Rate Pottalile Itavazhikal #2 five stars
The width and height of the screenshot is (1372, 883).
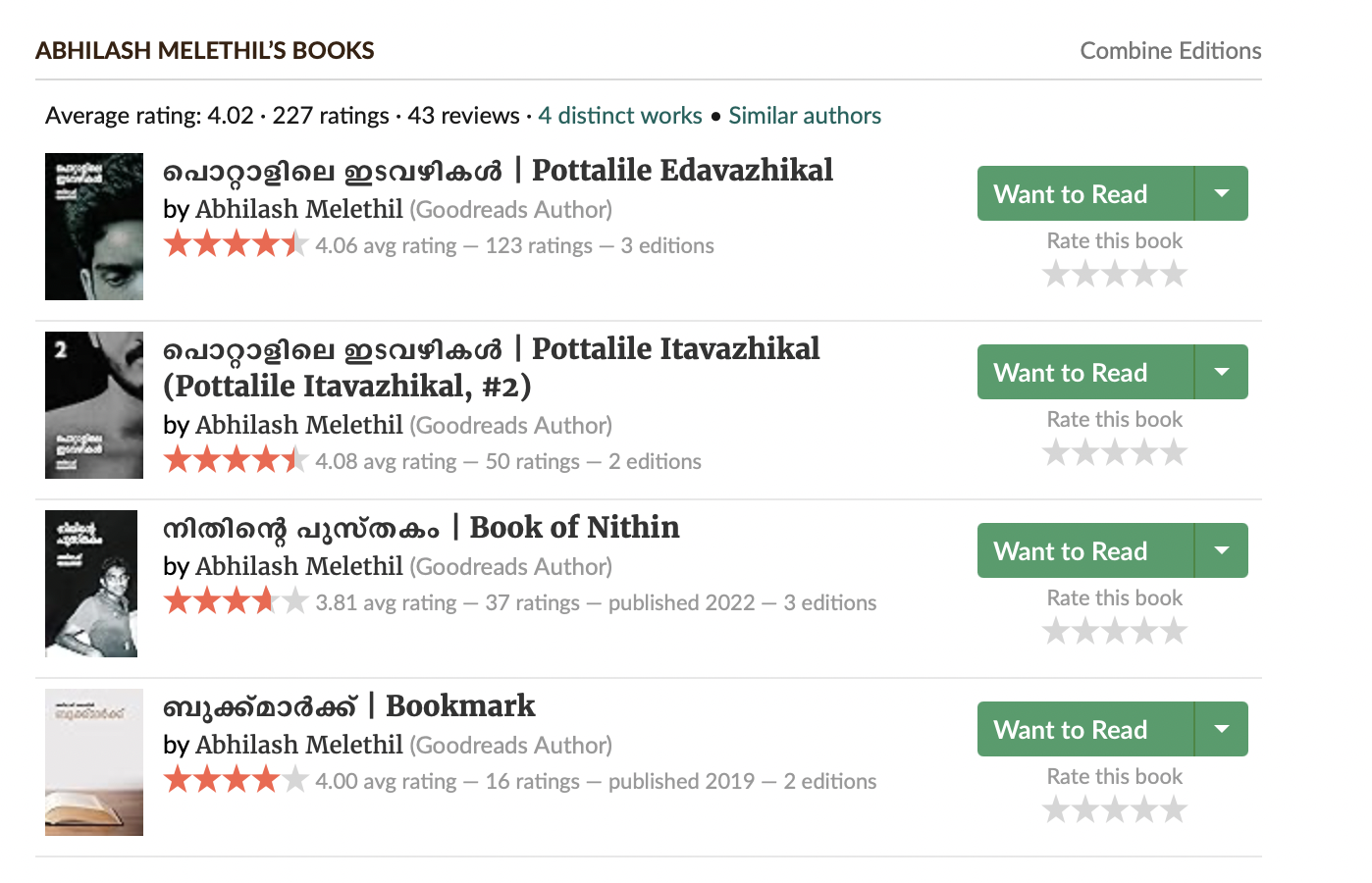point(1174,452)
